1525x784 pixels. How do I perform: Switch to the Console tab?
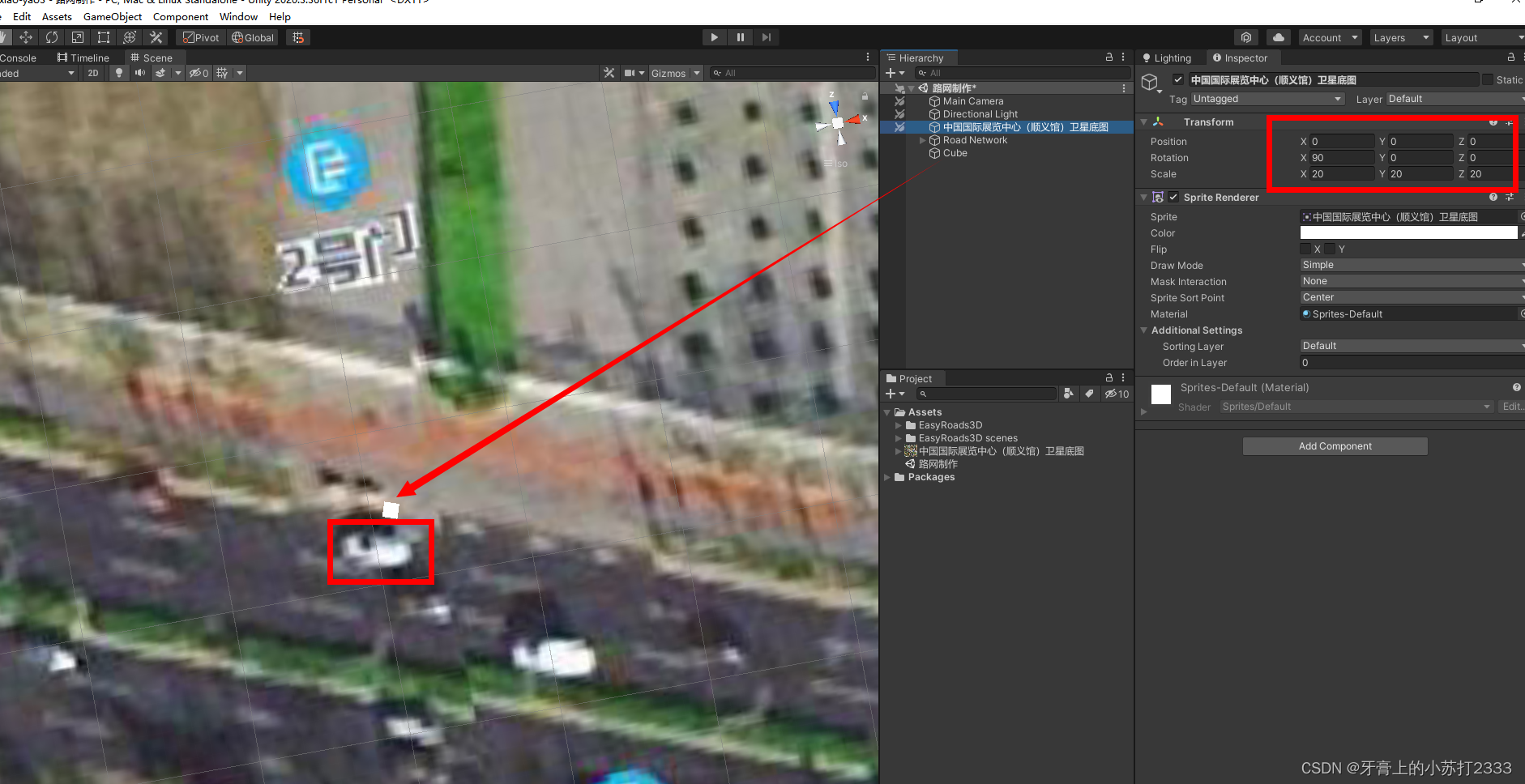coord(18,58)
